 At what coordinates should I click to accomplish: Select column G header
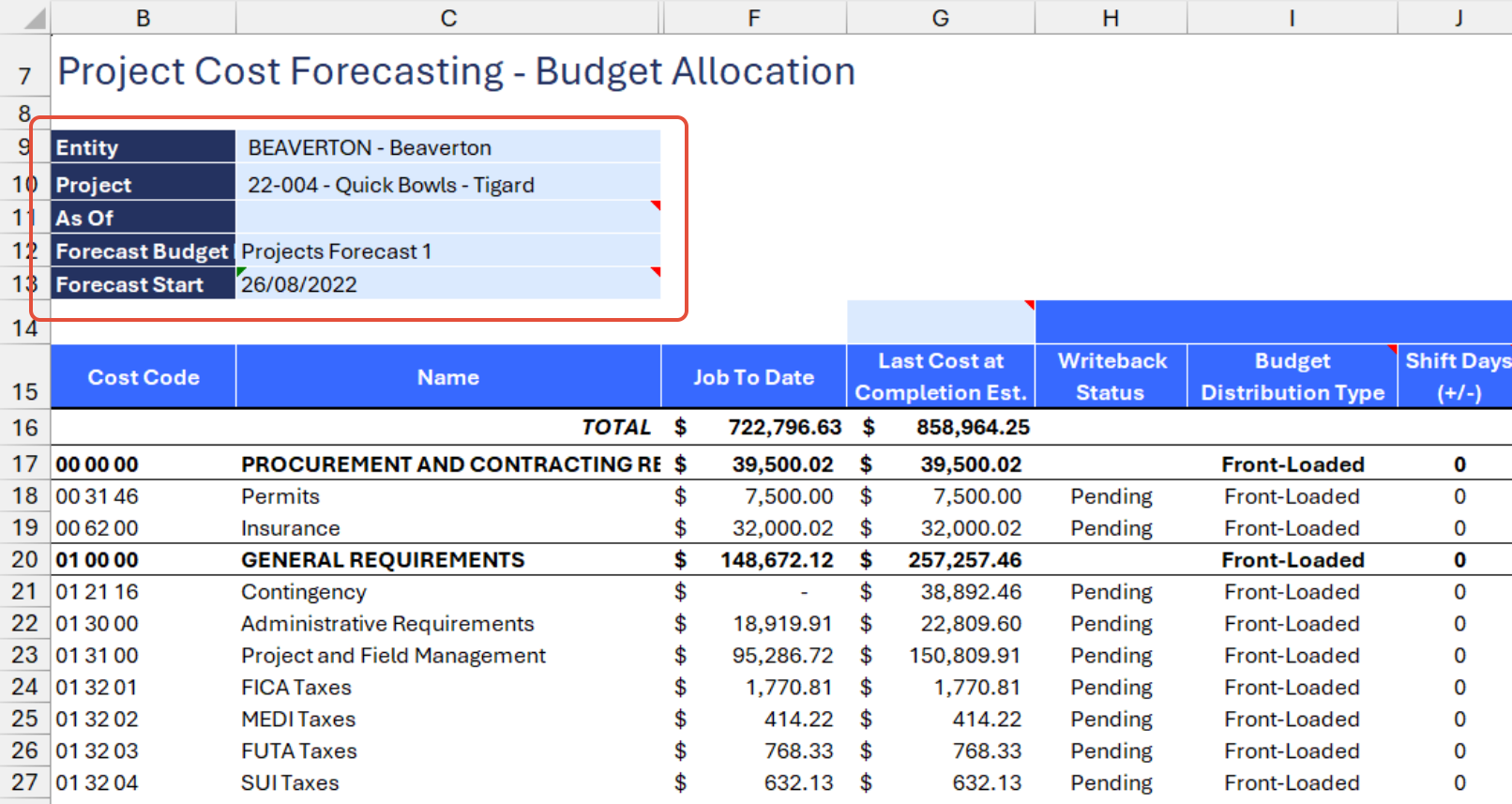(x=940, y=18)
